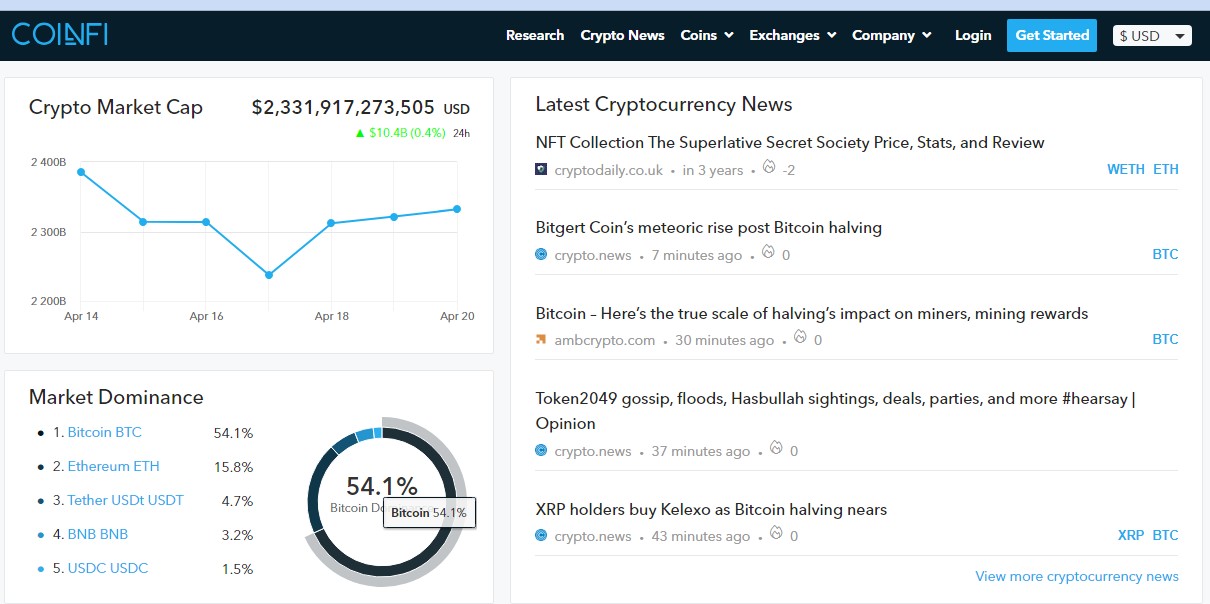This screenshot has width=1210, height=604.
Task: Click the sentiment icon on the Bitgert Coin article
Action: click(769, 253)
